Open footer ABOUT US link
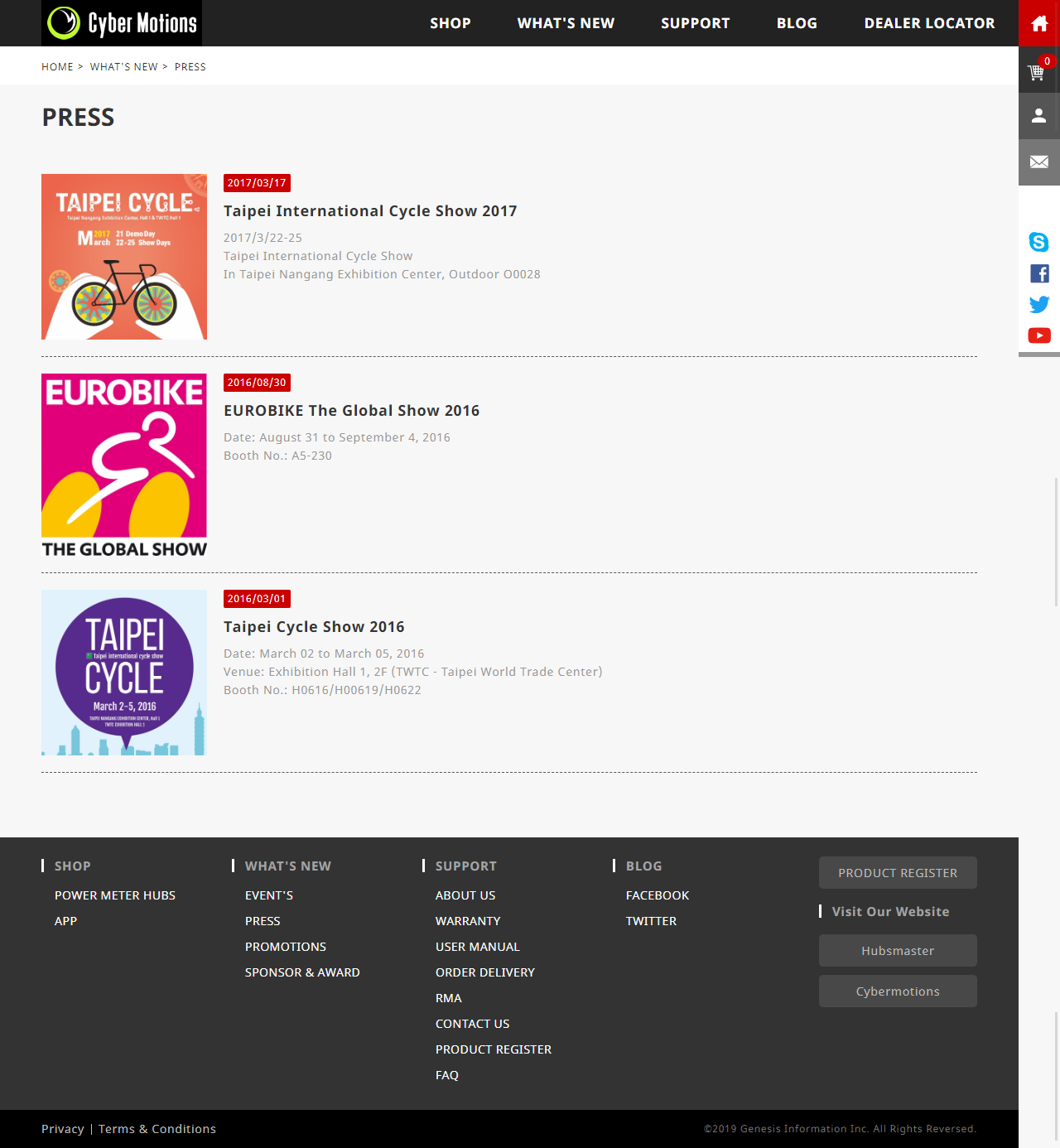The width and height of the screenshot is (1060, 1148). point(465,895)
